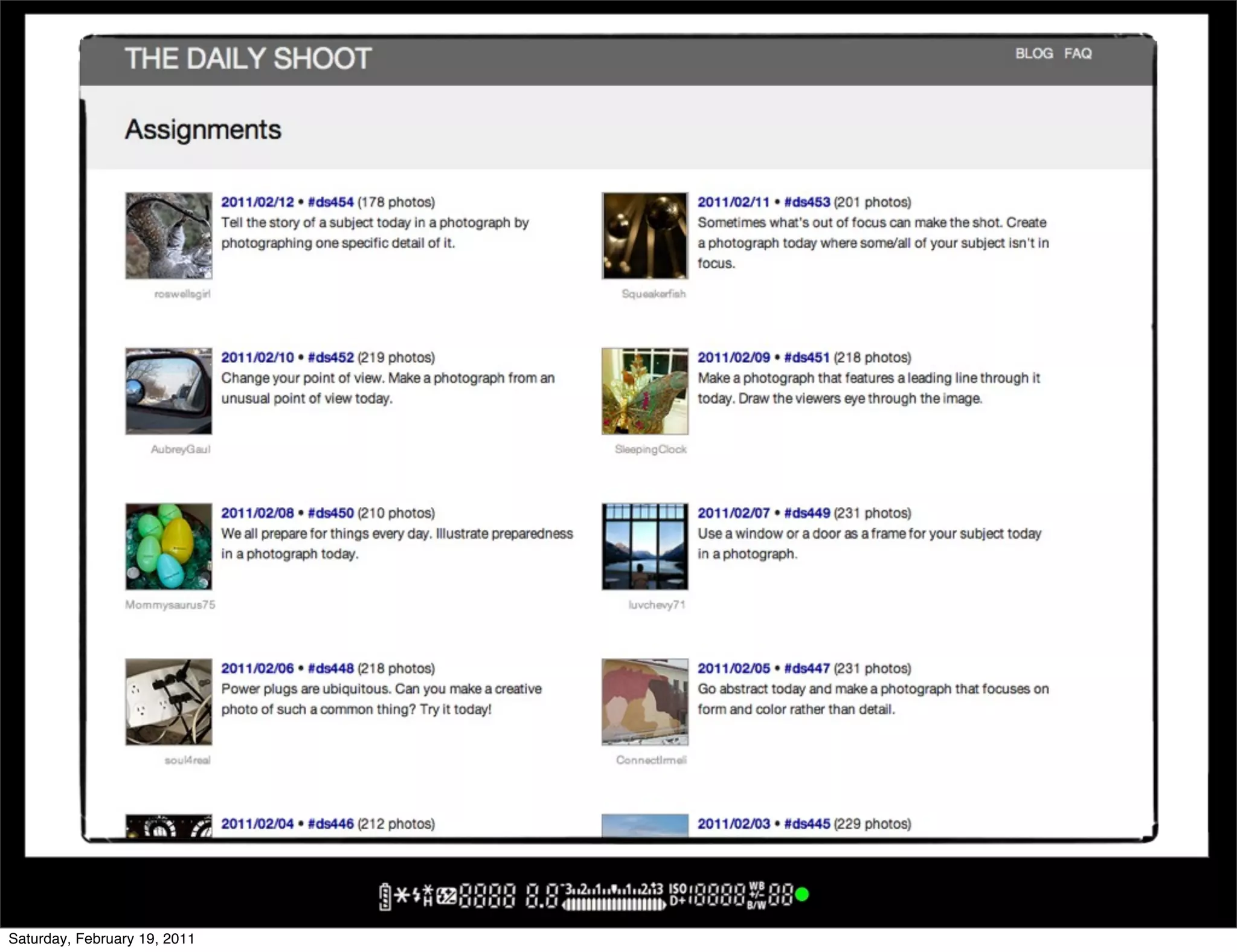
Task: Click the 2011/02/06 date link
Action: [x=257, y=669]
